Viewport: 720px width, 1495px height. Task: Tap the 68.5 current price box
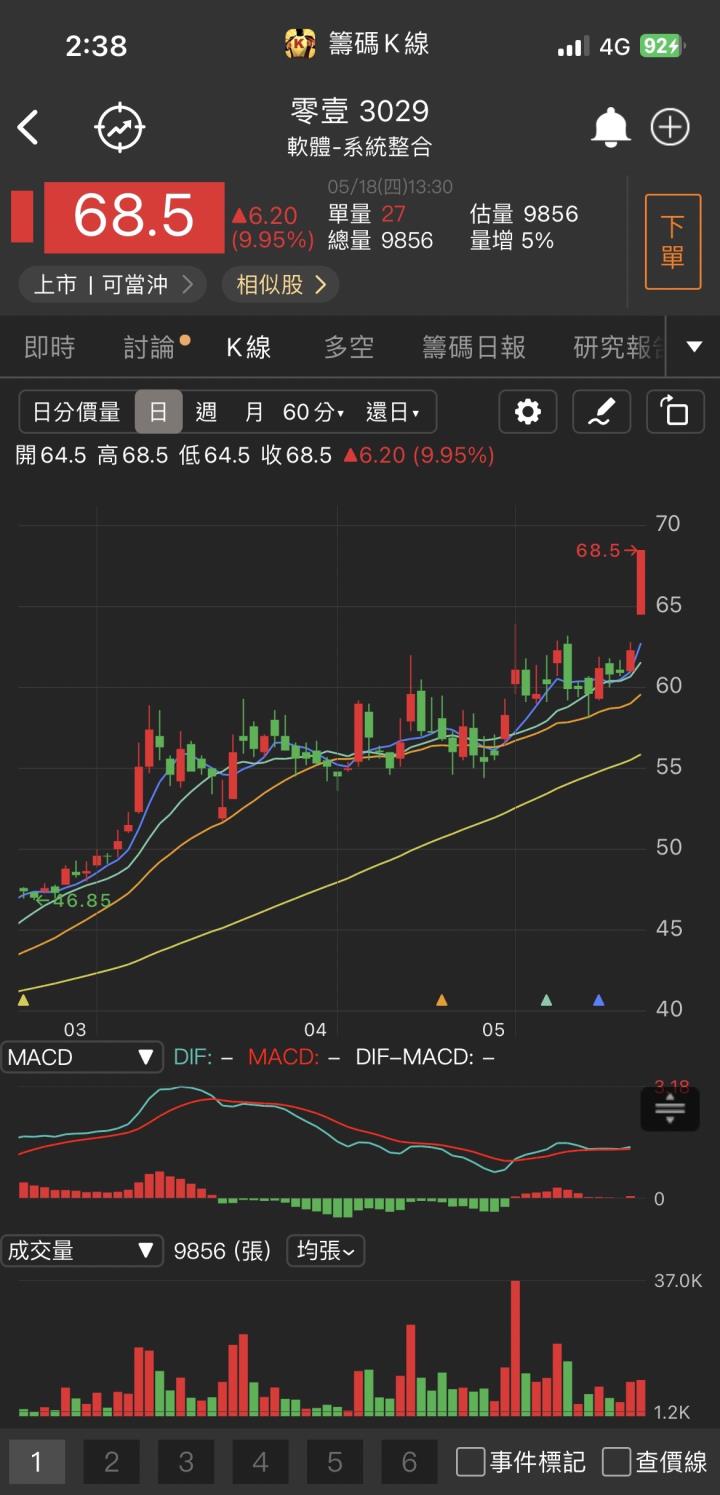tap(134, 217)
